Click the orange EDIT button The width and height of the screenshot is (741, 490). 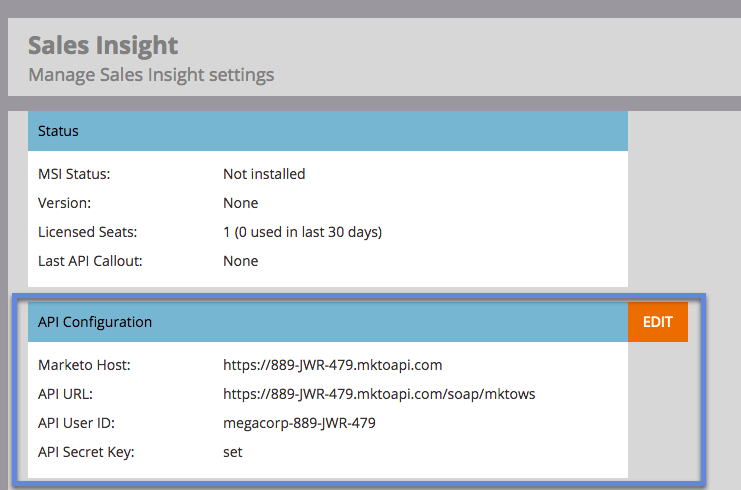657,322
